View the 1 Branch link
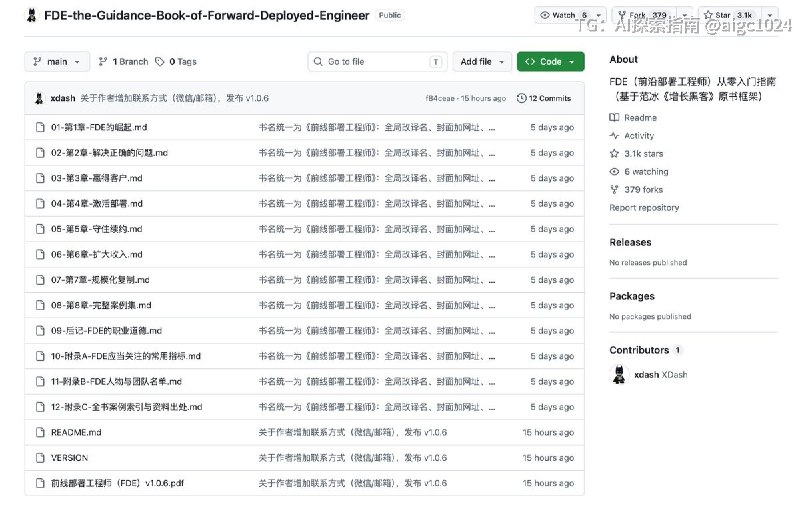This screenshot has height=505, width=800. (123, 62)
